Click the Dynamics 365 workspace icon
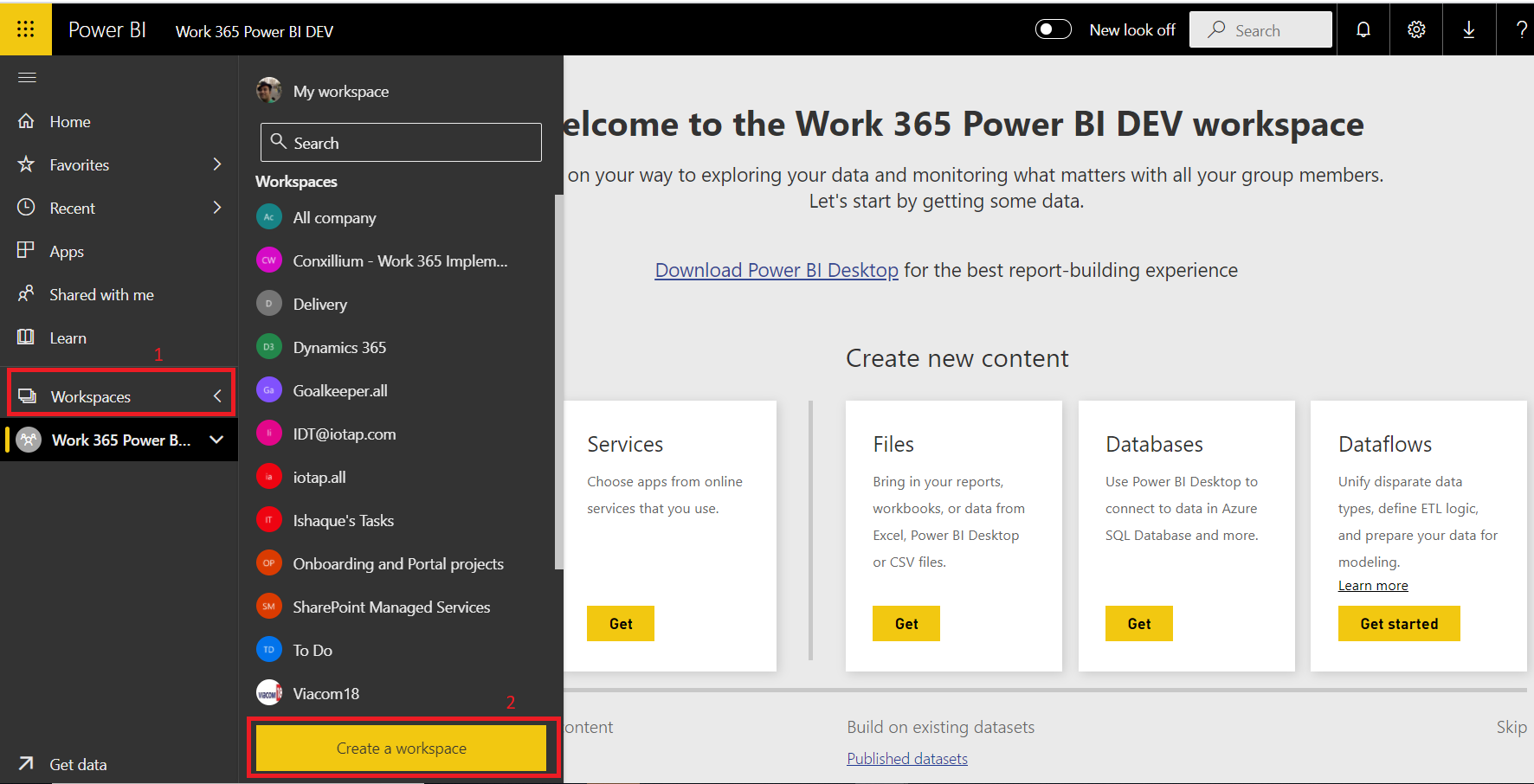Viewport: 1534px width, 784px height. (269, 347)
